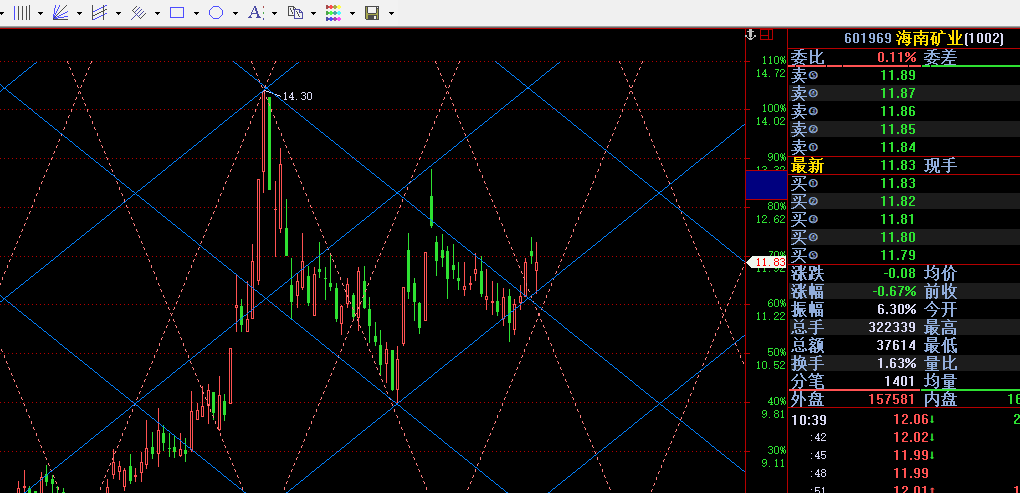This screenshot has width=1020, height=493.
Task: Click the 涨幅 value -0.67%
Action: (892, 291)
